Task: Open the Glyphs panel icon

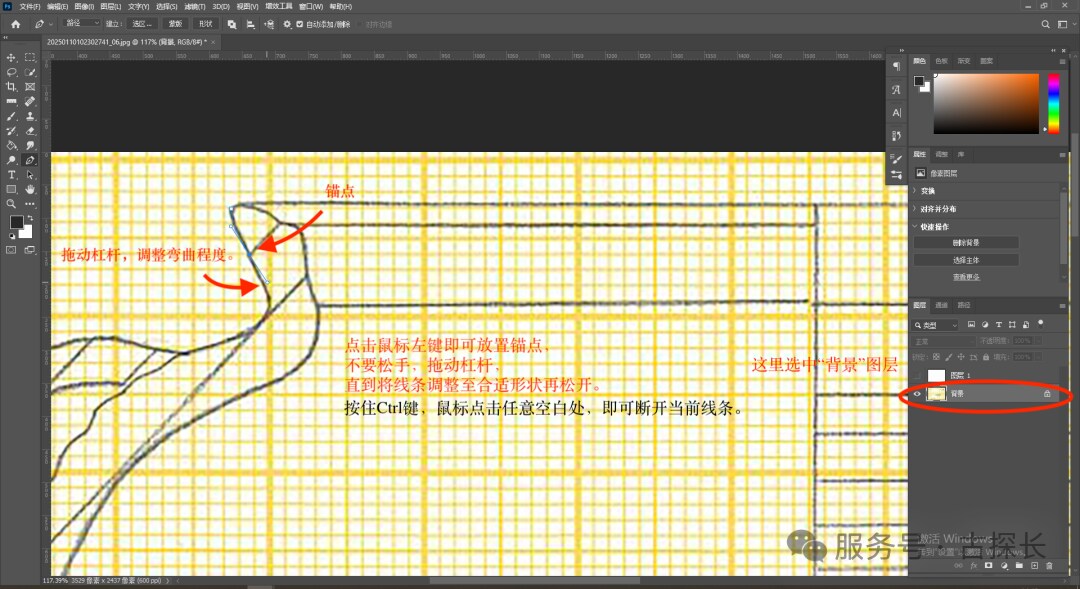Action: coord(896,90)
